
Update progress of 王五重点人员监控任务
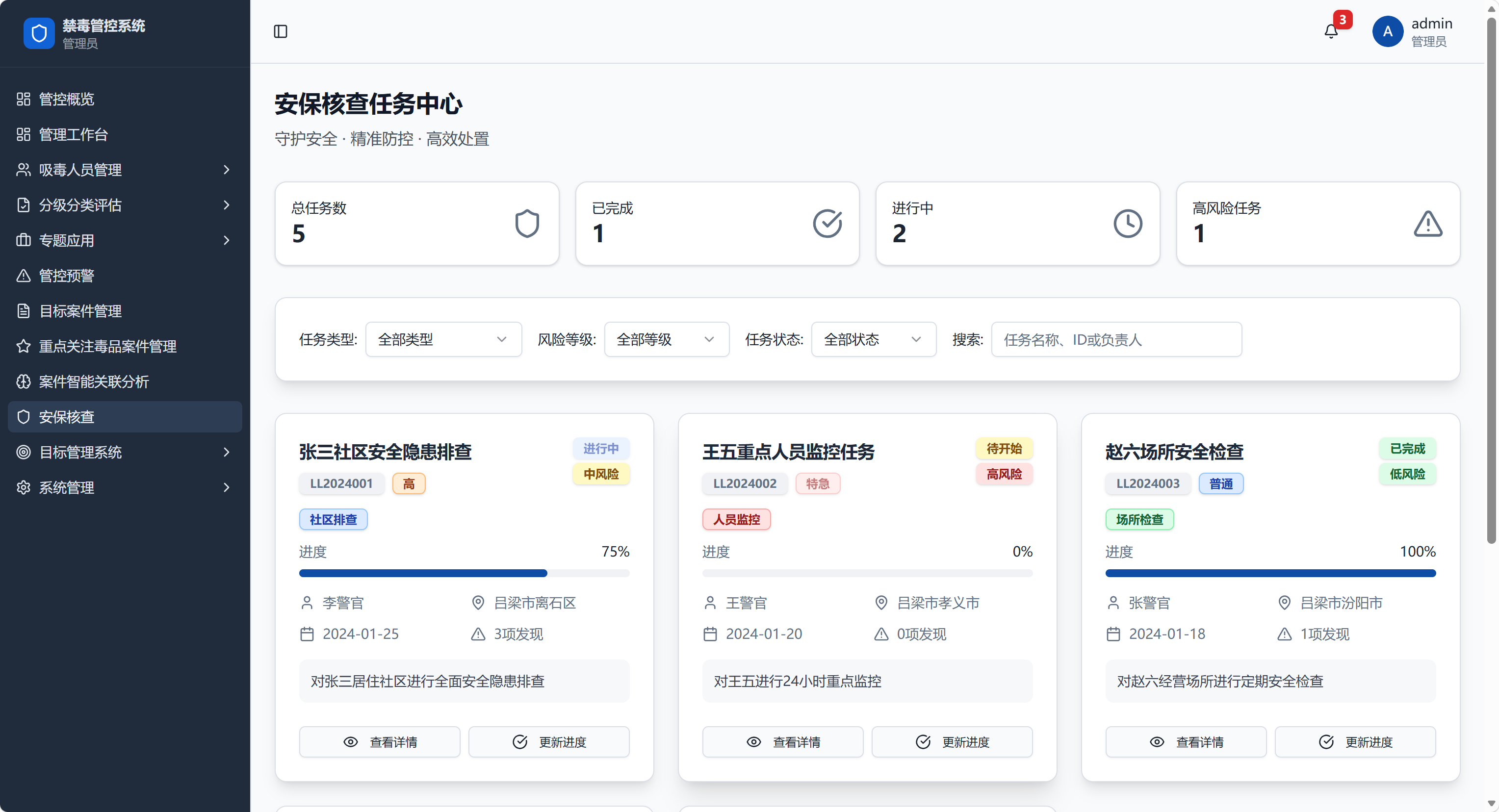[952, 741]
